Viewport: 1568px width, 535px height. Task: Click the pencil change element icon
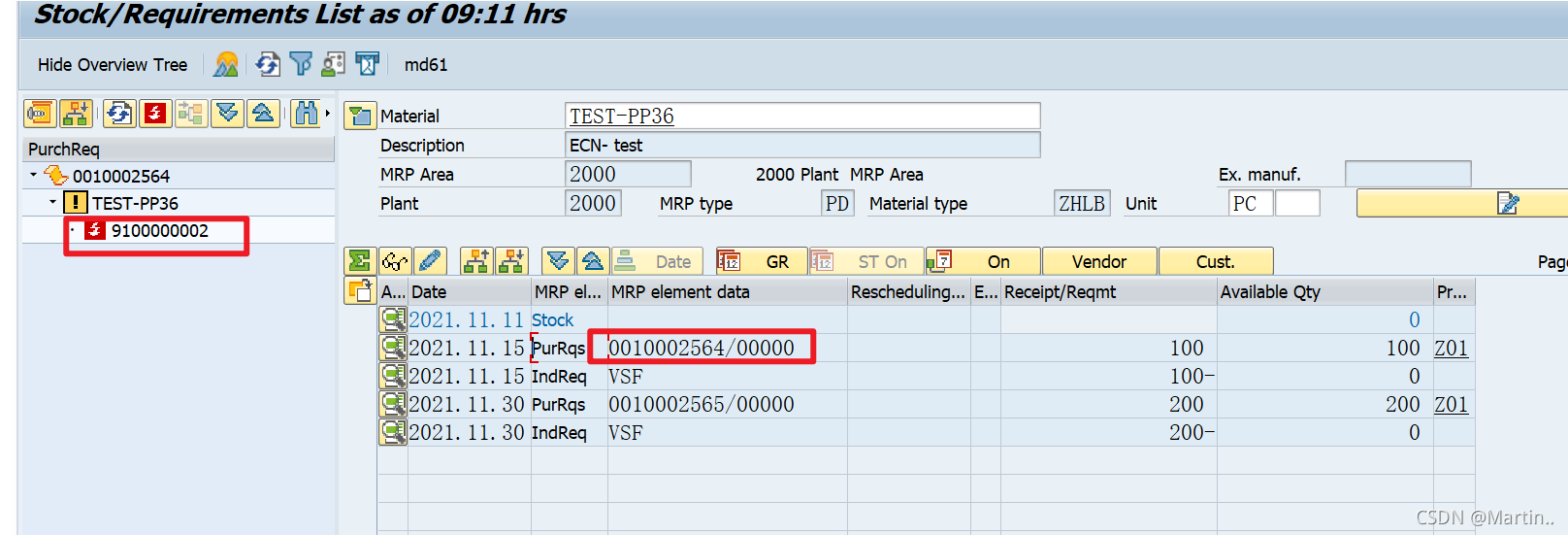tap(430, 261)
